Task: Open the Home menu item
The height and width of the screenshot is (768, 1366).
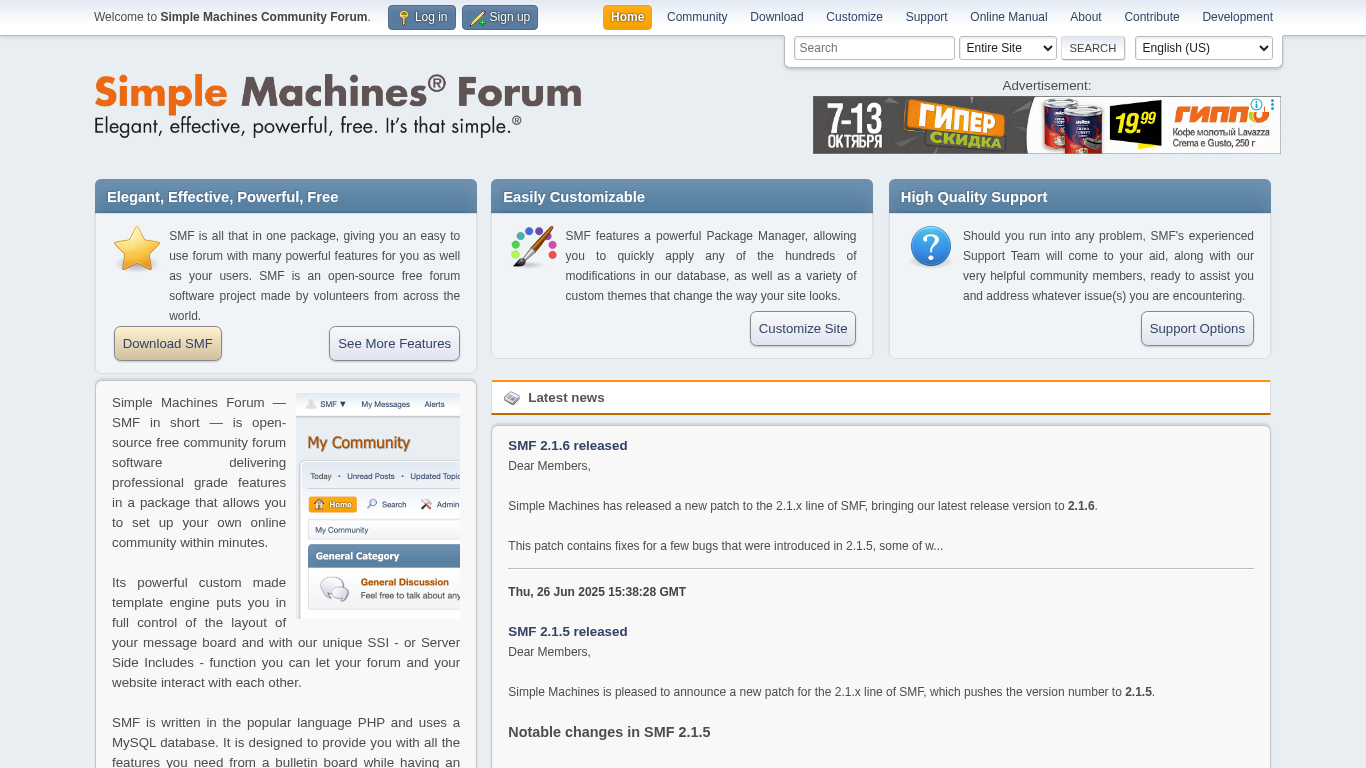Action: (627, 17)
